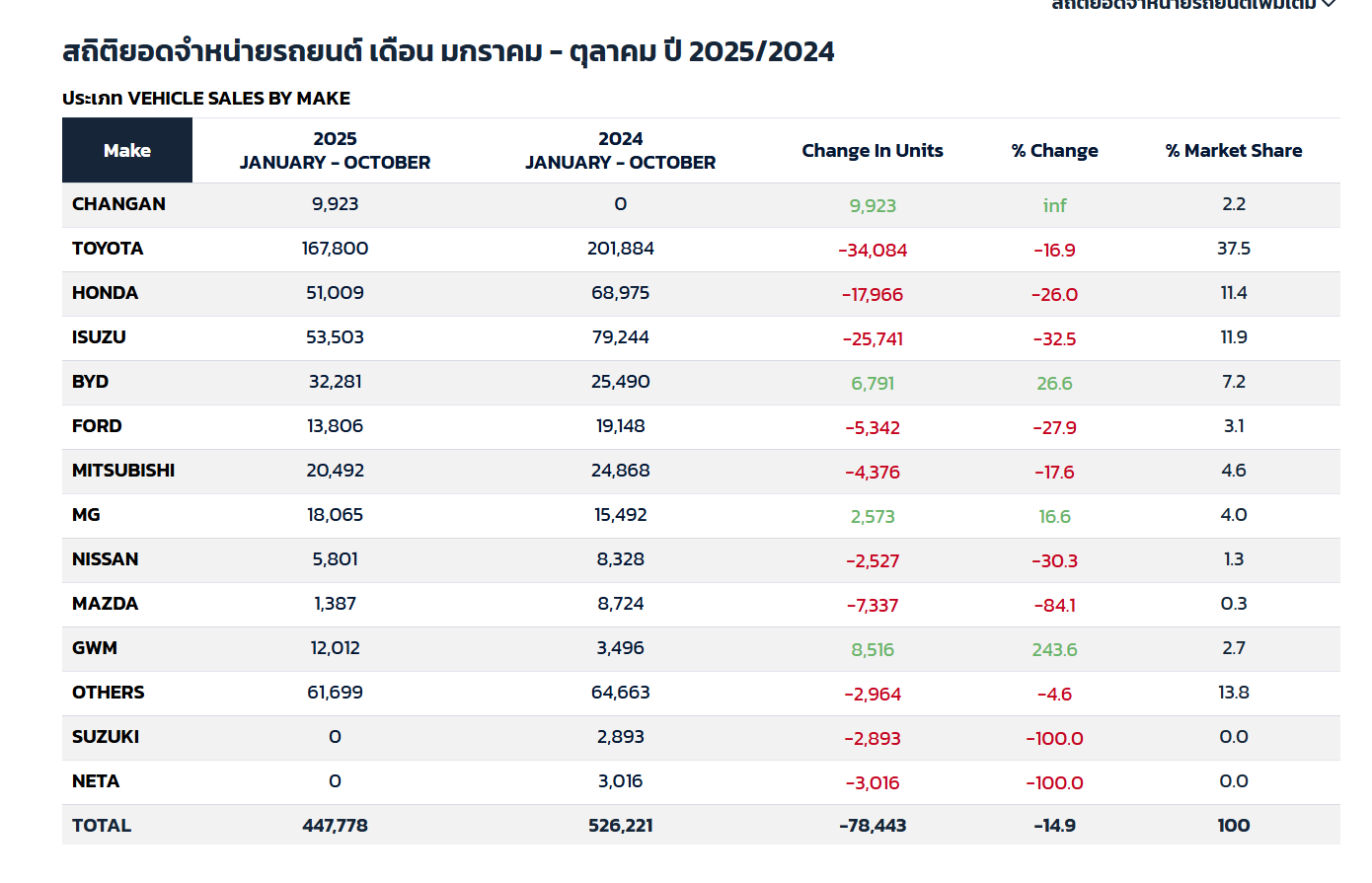Select the MITSUBISHI row label
Image resolution: width=1372 pixels, height=883 pixels.
pyautogui.click(x=123, y=471)
